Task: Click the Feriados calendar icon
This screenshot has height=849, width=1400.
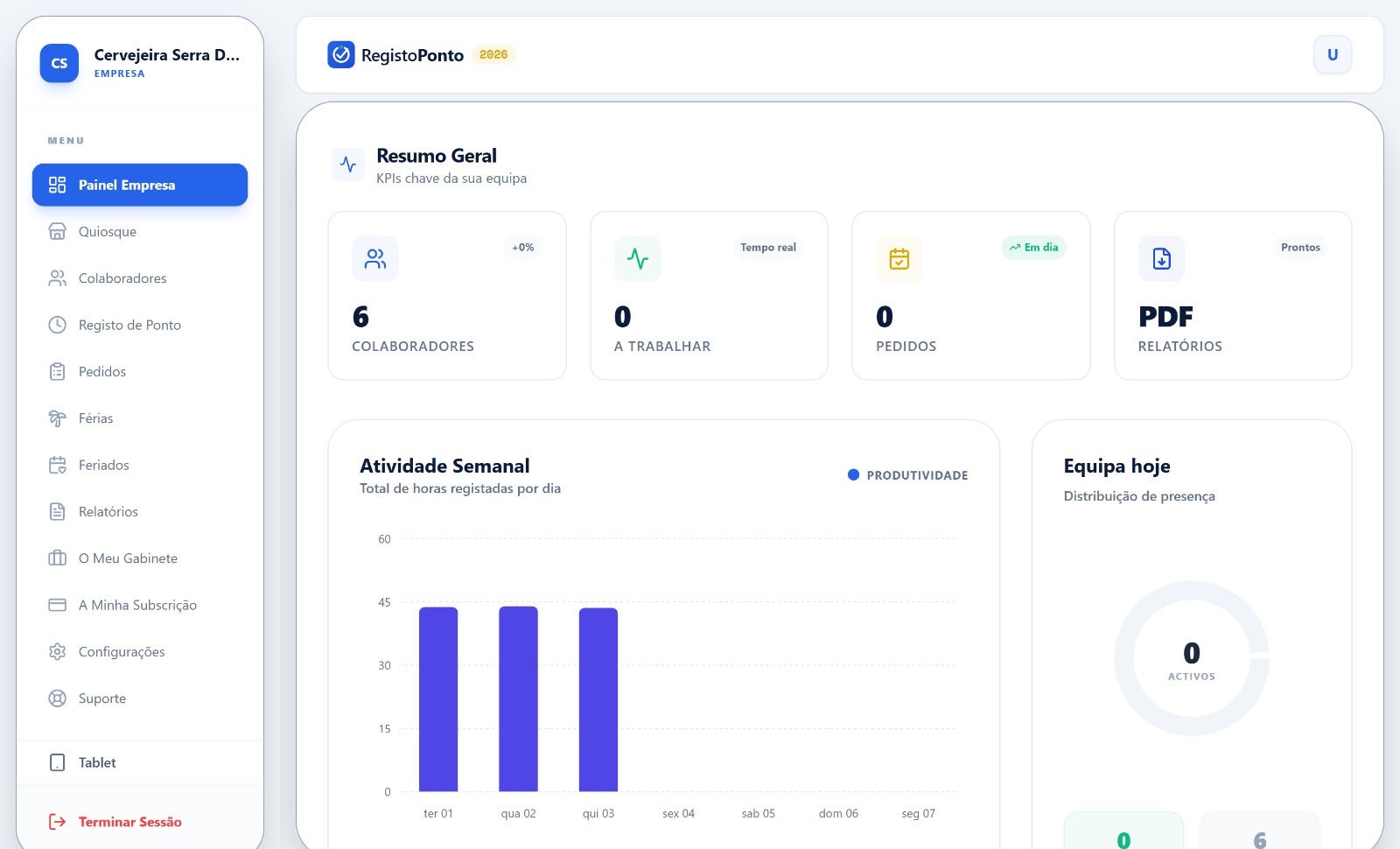Action: 57,465
